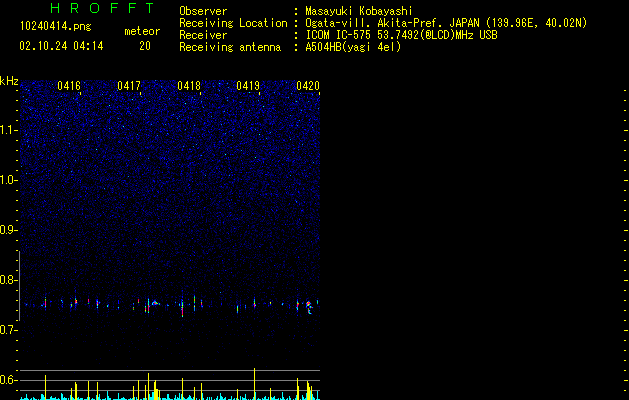The width and height of the screenshot is (629, 400).
Task: Click the 0.7 frequency axis label
Action: point(8,330)
